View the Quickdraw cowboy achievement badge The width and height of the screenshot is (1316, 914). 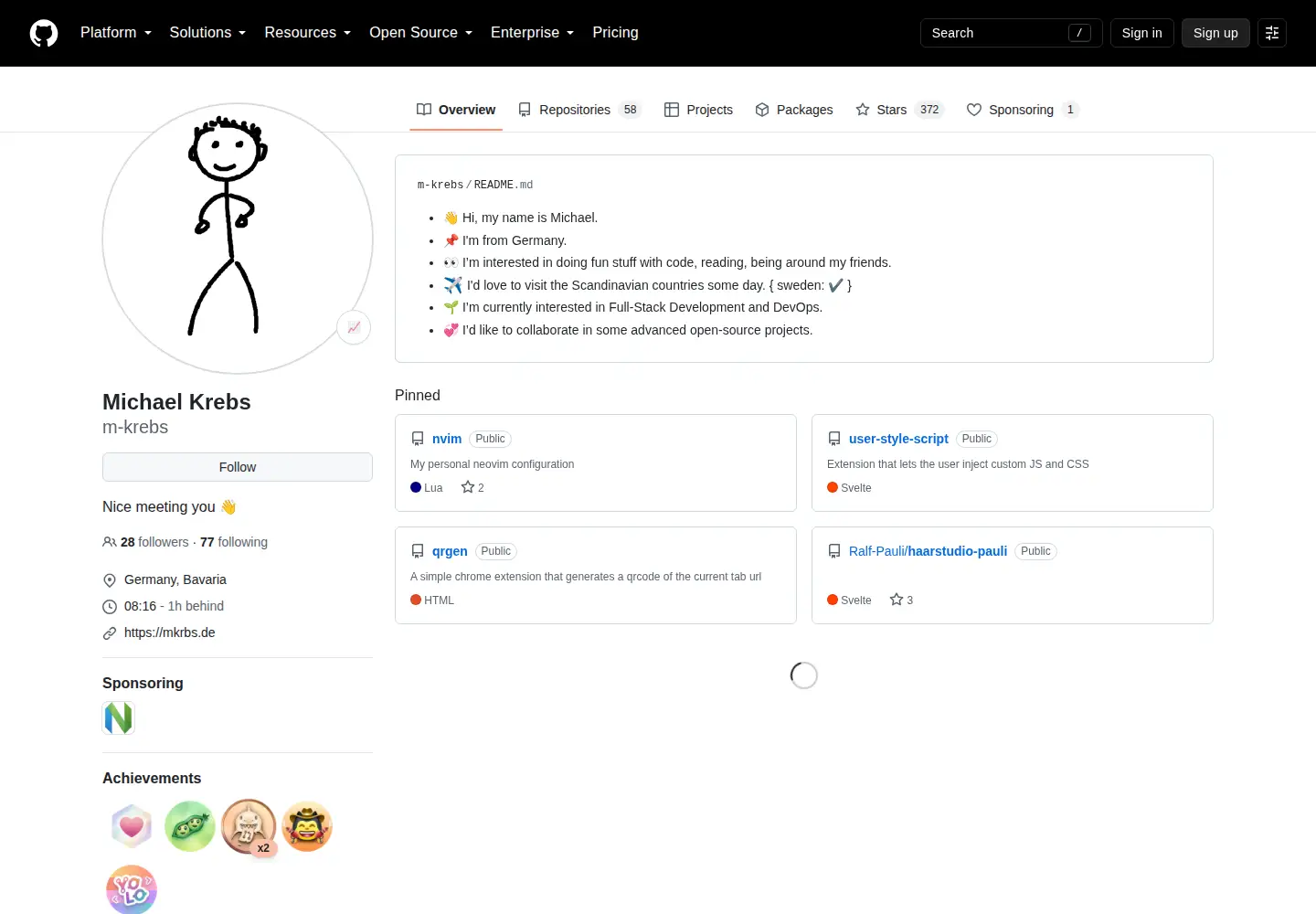tap(307, 826)
